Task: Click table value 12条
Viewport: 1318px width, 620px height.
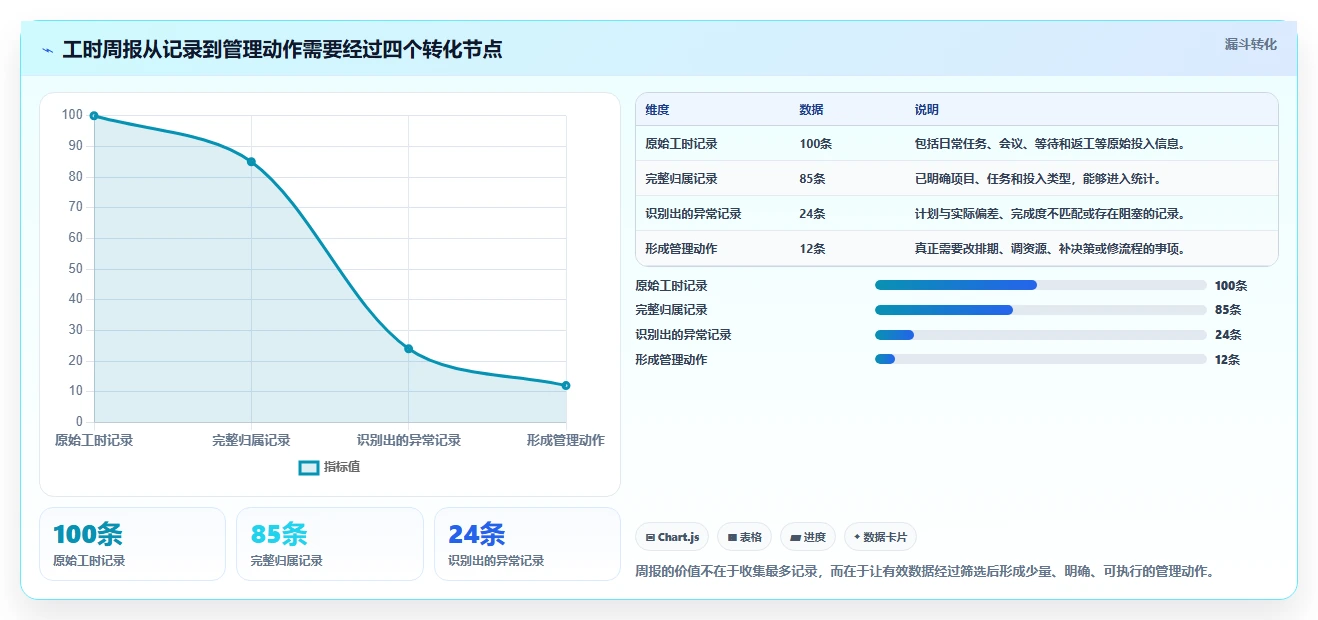Action: [x=812, y=249]
